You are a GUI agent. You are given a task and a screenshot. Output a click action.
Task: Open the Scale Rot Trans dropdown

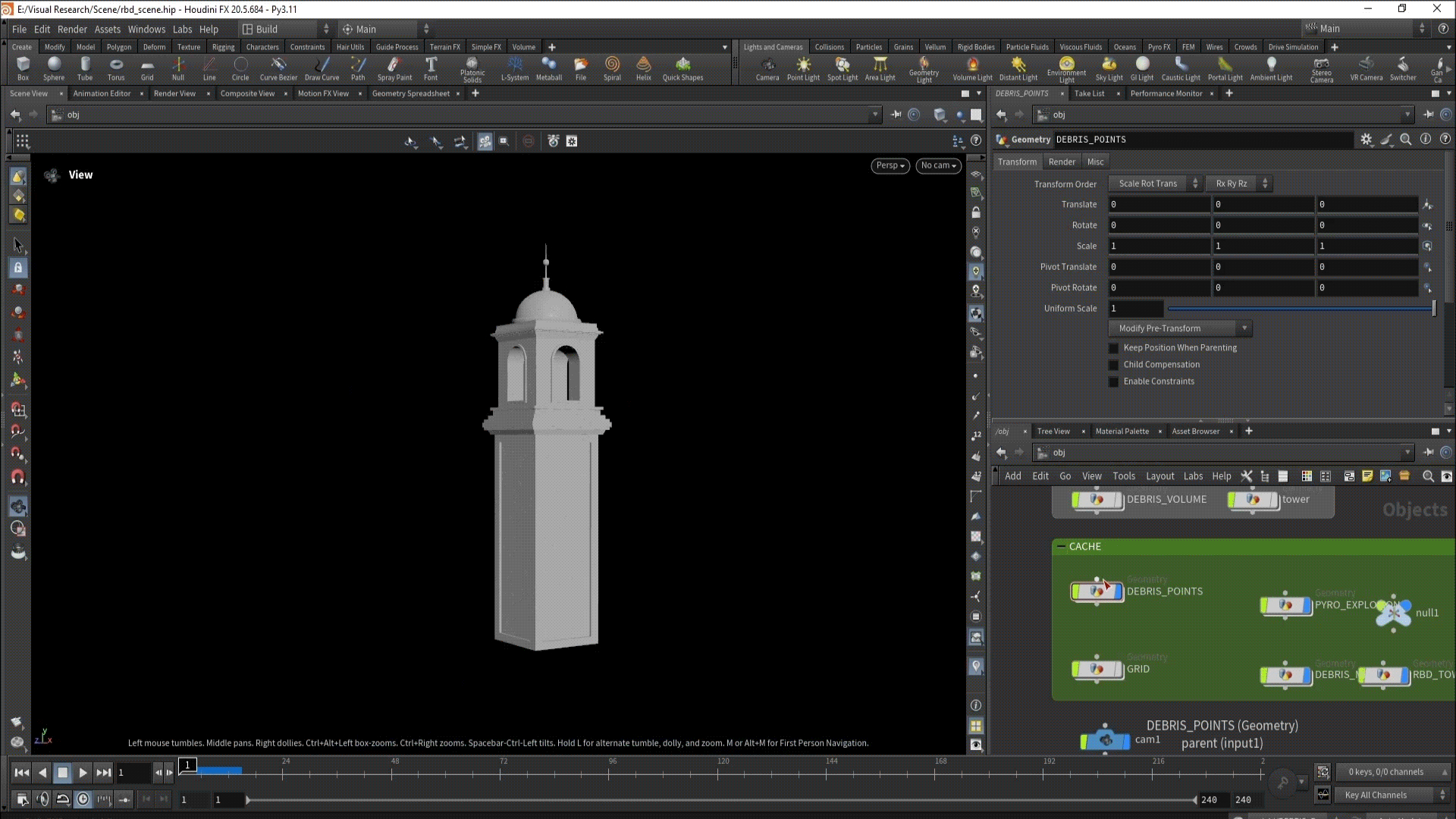click(1155, 184)
